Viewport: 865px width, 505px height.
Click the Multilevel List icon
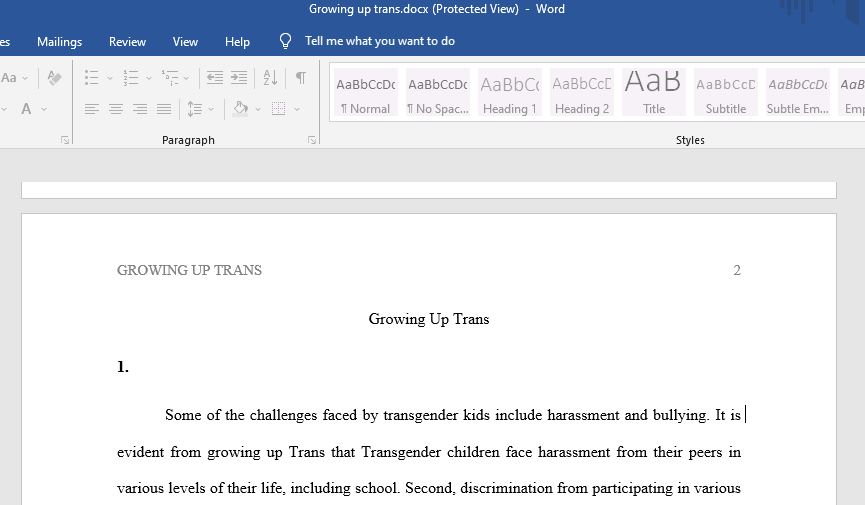(x=170, y=78)
